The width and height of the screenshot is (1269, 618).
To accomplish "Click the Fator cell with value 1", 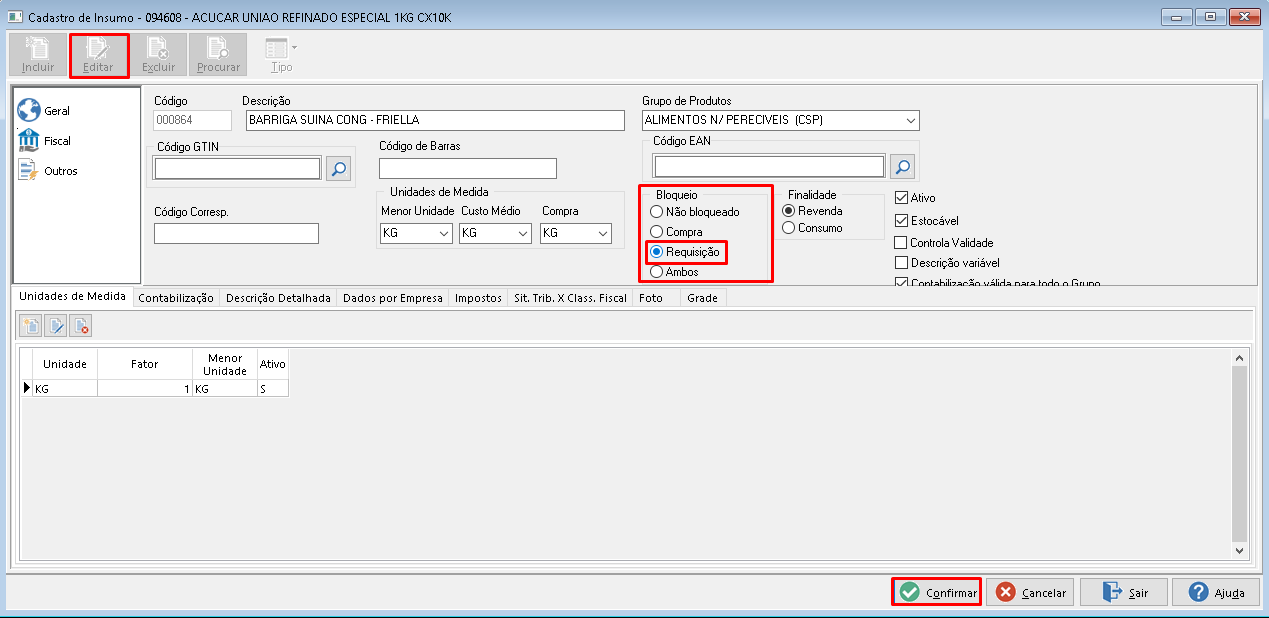I will [145, 388].
